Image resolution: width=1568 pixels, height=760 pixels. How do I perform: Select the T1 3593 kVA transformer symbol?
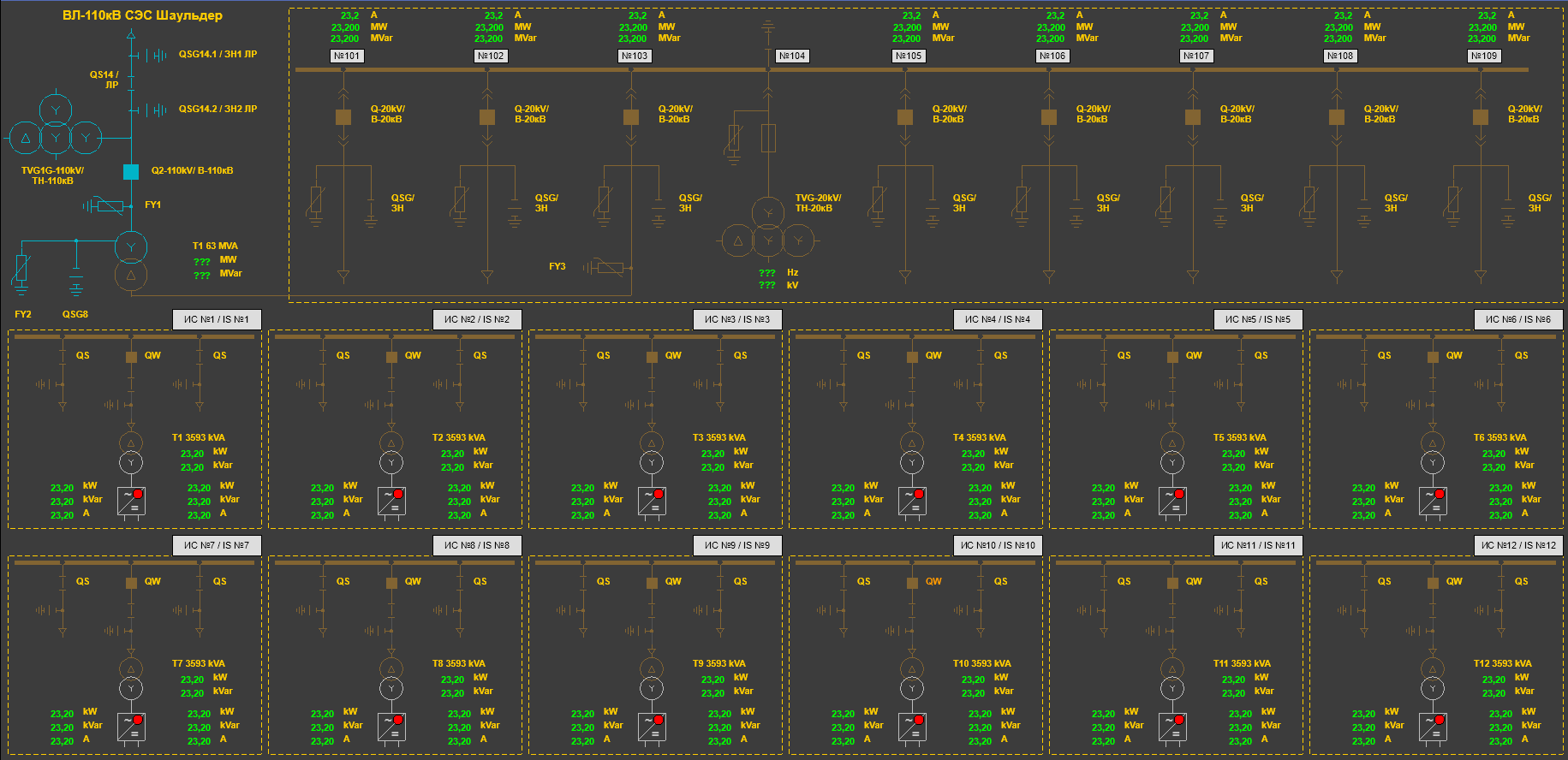131,453
